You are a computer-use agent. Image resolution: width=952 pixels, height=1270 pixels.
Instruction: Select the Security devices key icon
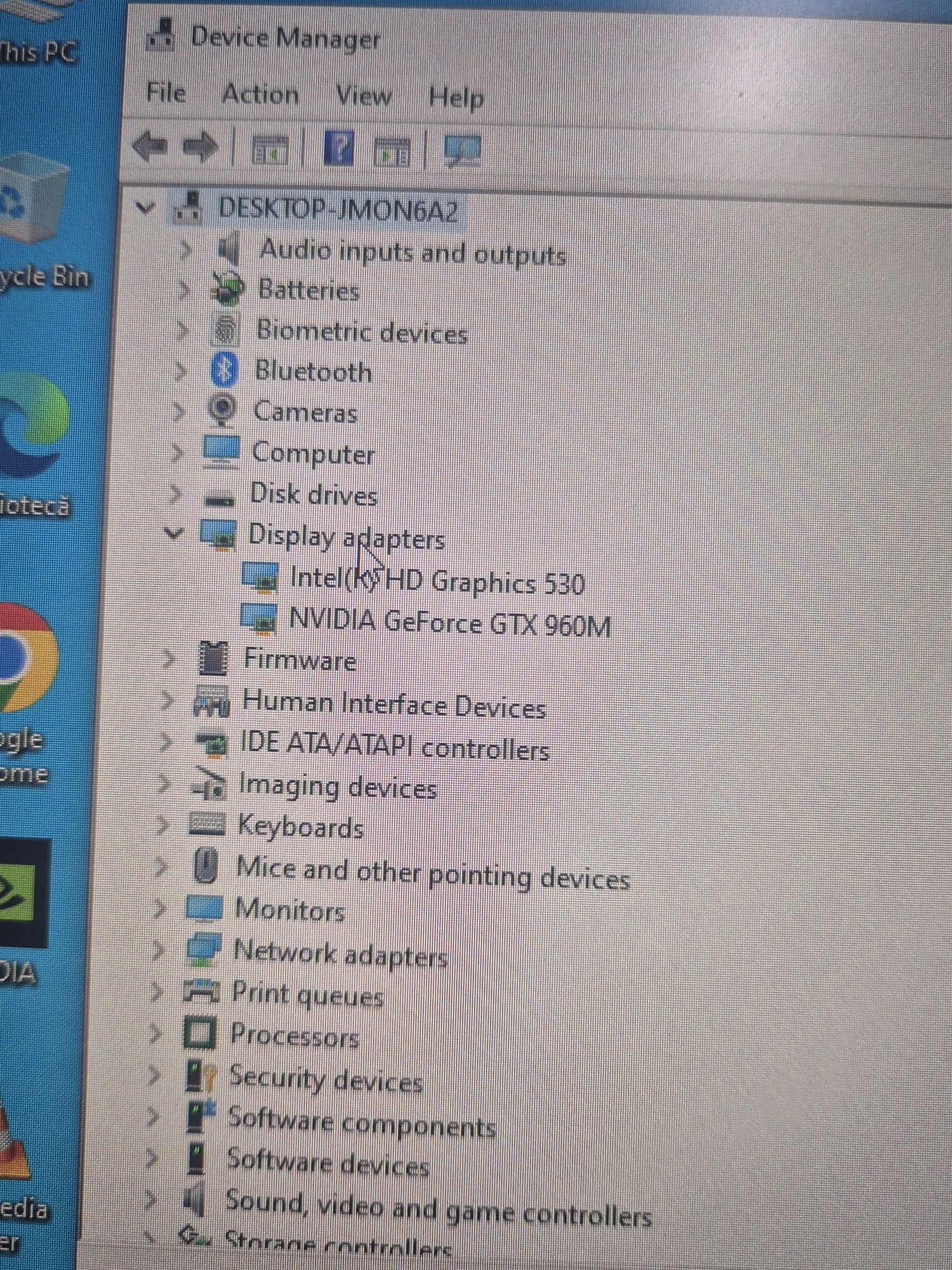[201, 1075]
